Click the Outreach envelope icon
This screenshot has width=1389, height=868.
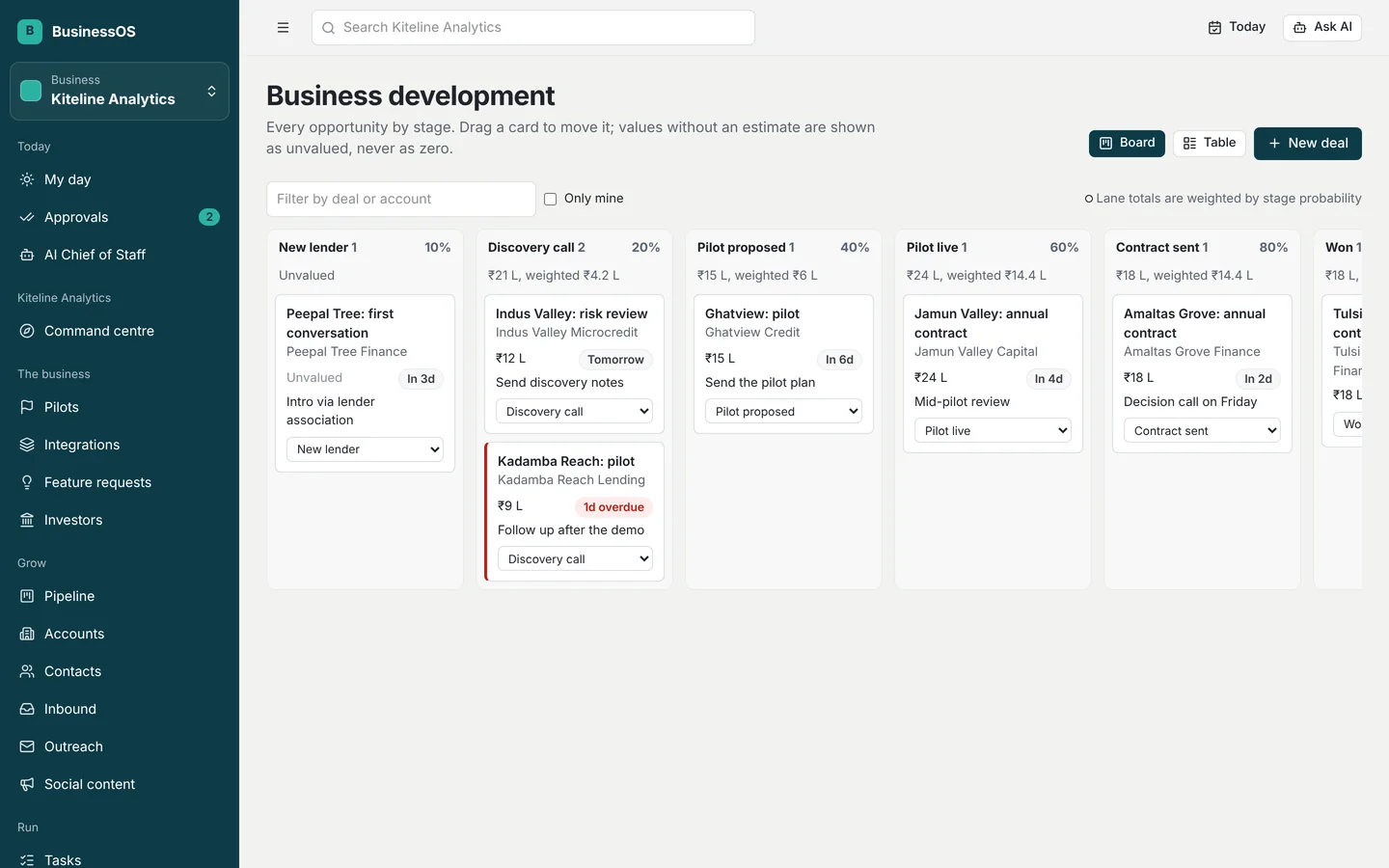(x=27, y=746)
